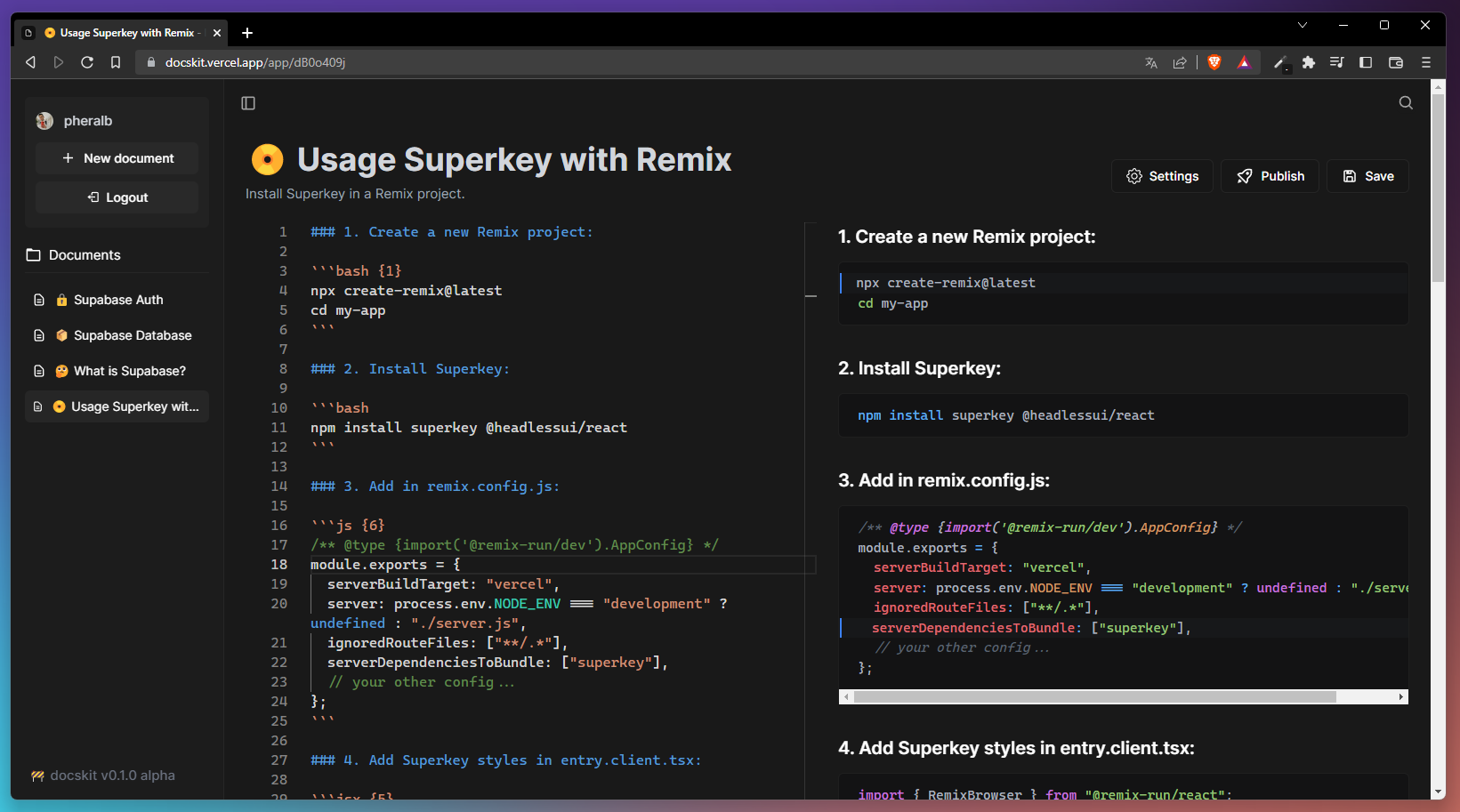Click the horizontal scrollbar right arrow
This screenshot has width=1460, height=812.
(1401, 697)
